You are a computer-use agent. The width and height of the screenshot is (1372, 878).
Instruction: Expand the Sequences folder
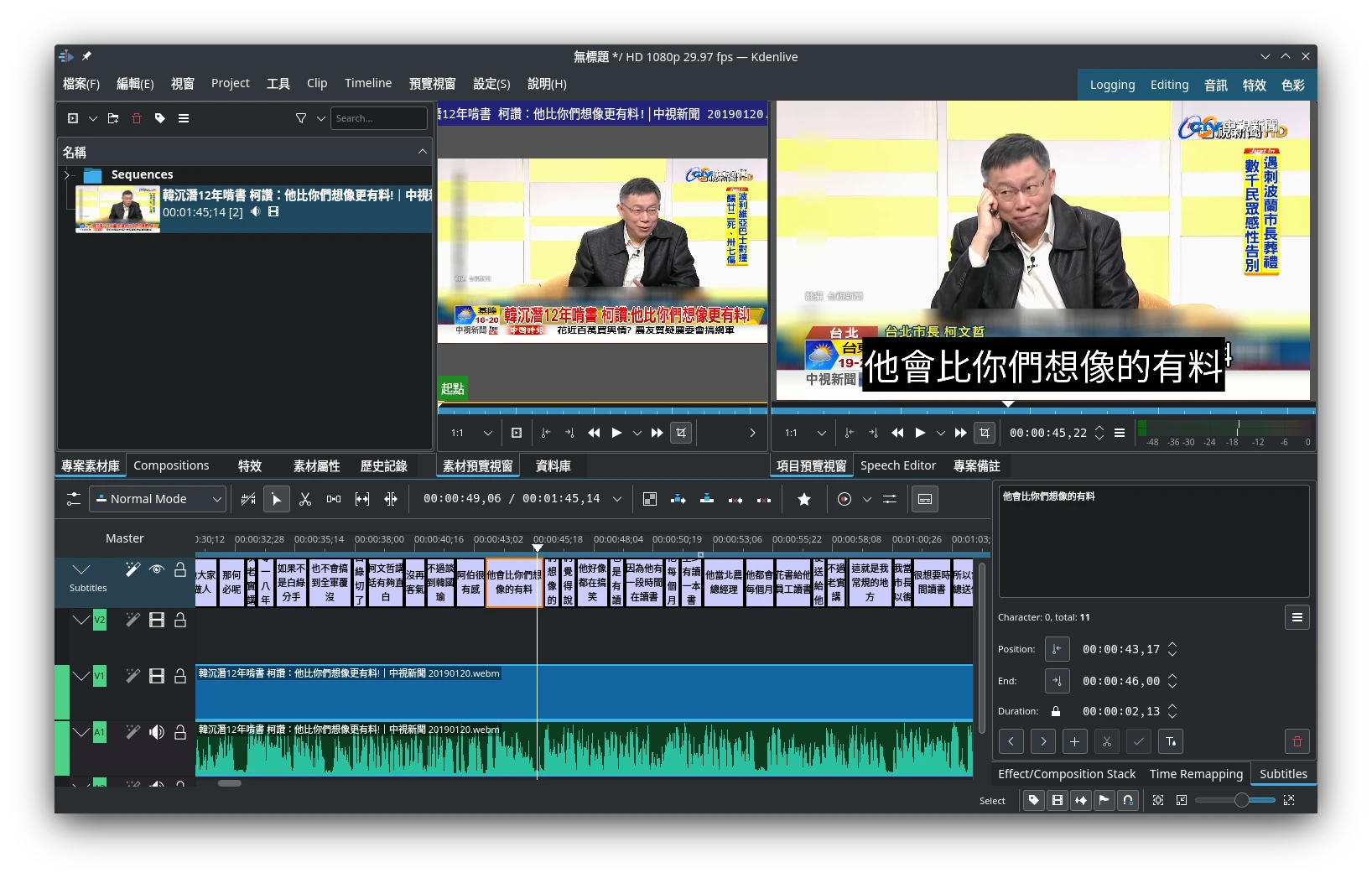[67, 174]
